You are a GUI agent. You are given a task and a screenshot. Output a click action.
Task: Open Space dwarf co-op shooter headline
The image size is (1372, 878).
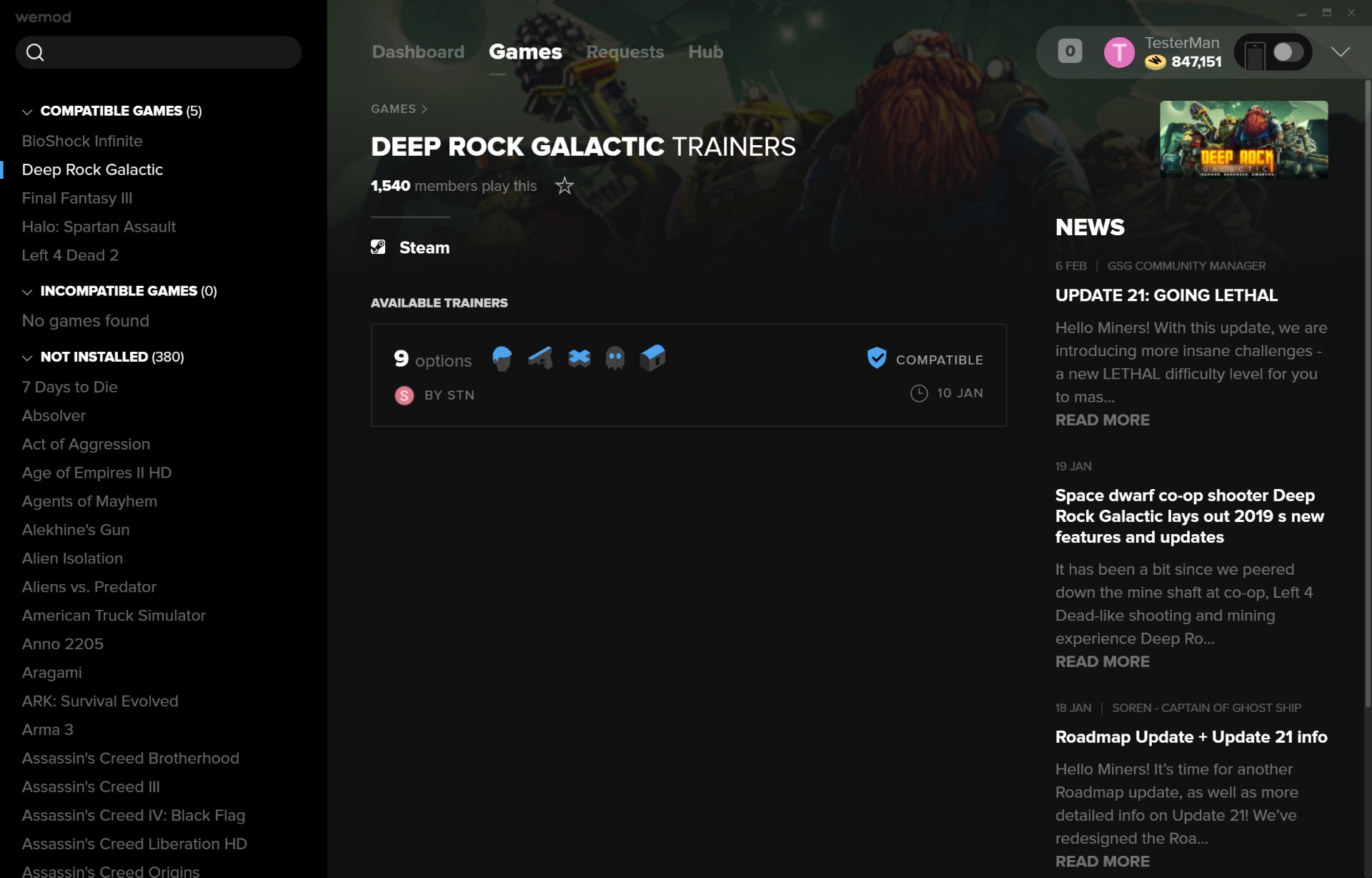tap(1190, 516)
